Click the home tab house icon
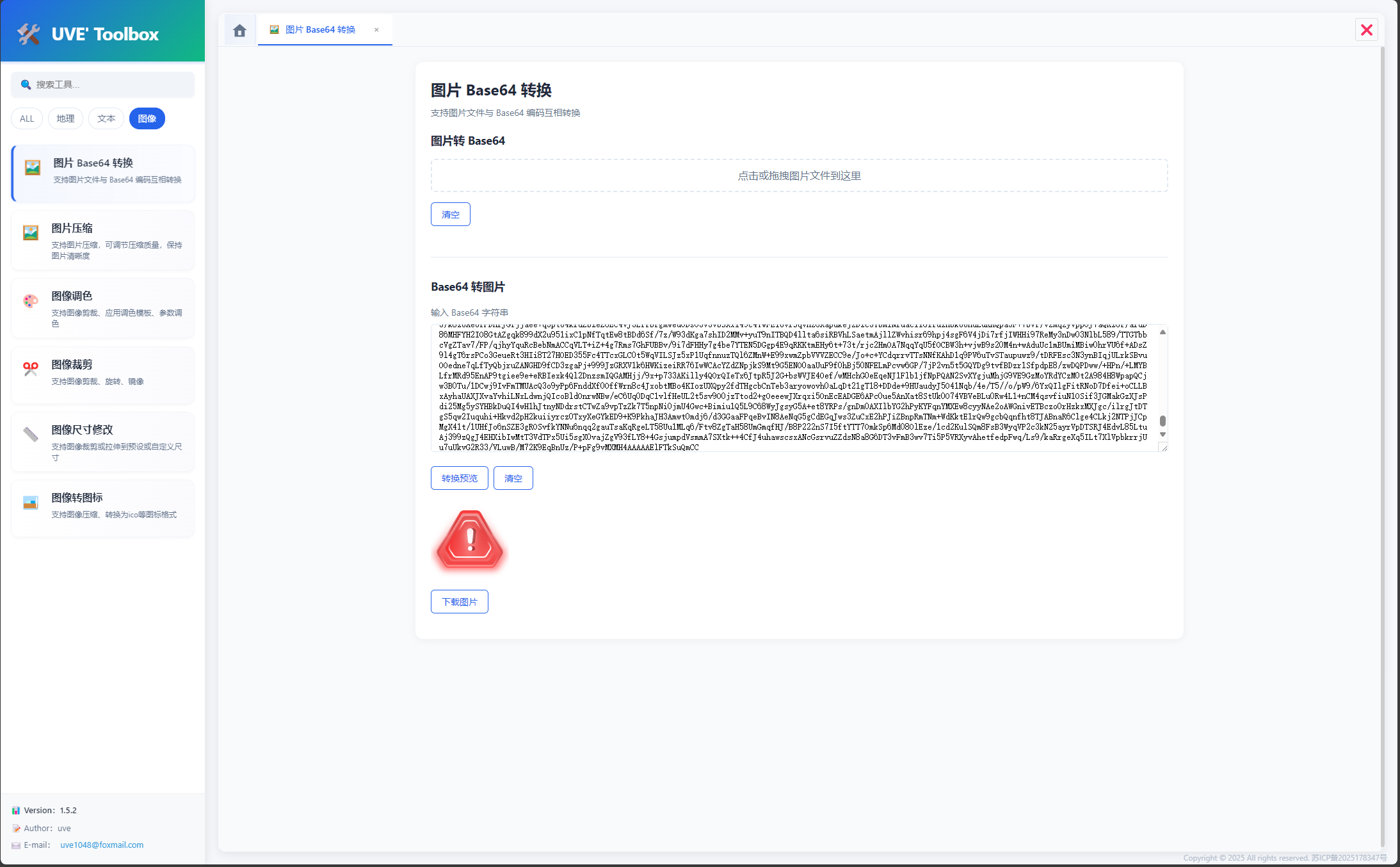 (x=239, y=29)
